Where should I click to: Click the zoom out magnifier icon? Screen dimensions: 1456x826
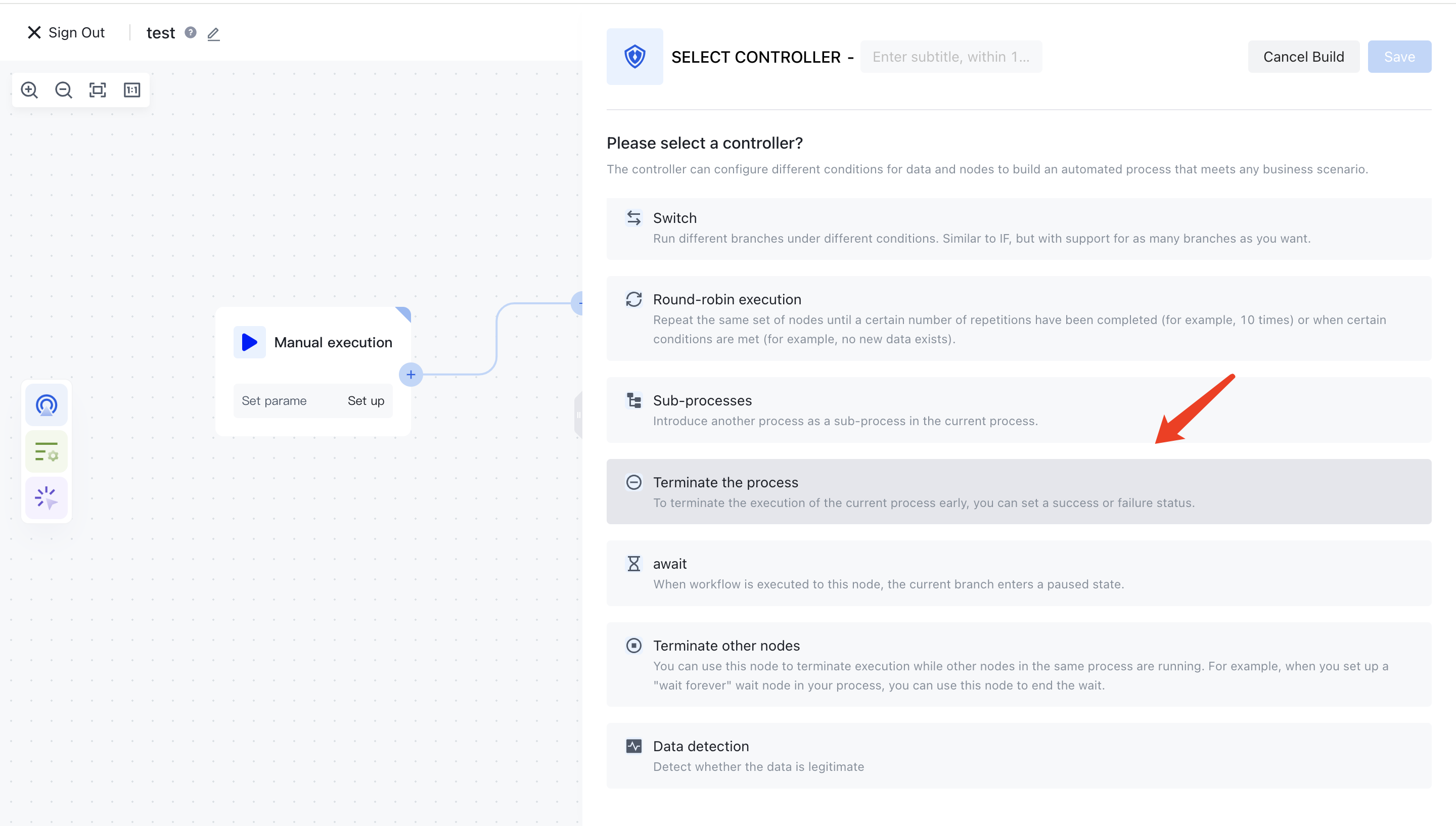point(64,90)
